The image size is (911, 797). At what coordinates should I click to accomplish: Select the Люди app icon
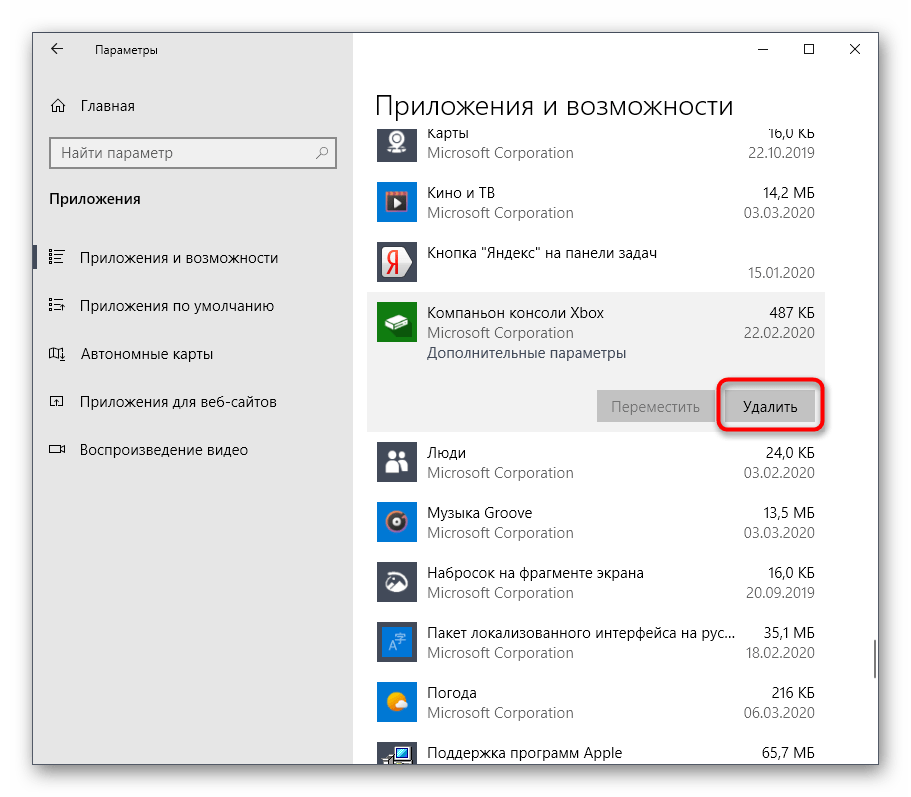point(396,462)
